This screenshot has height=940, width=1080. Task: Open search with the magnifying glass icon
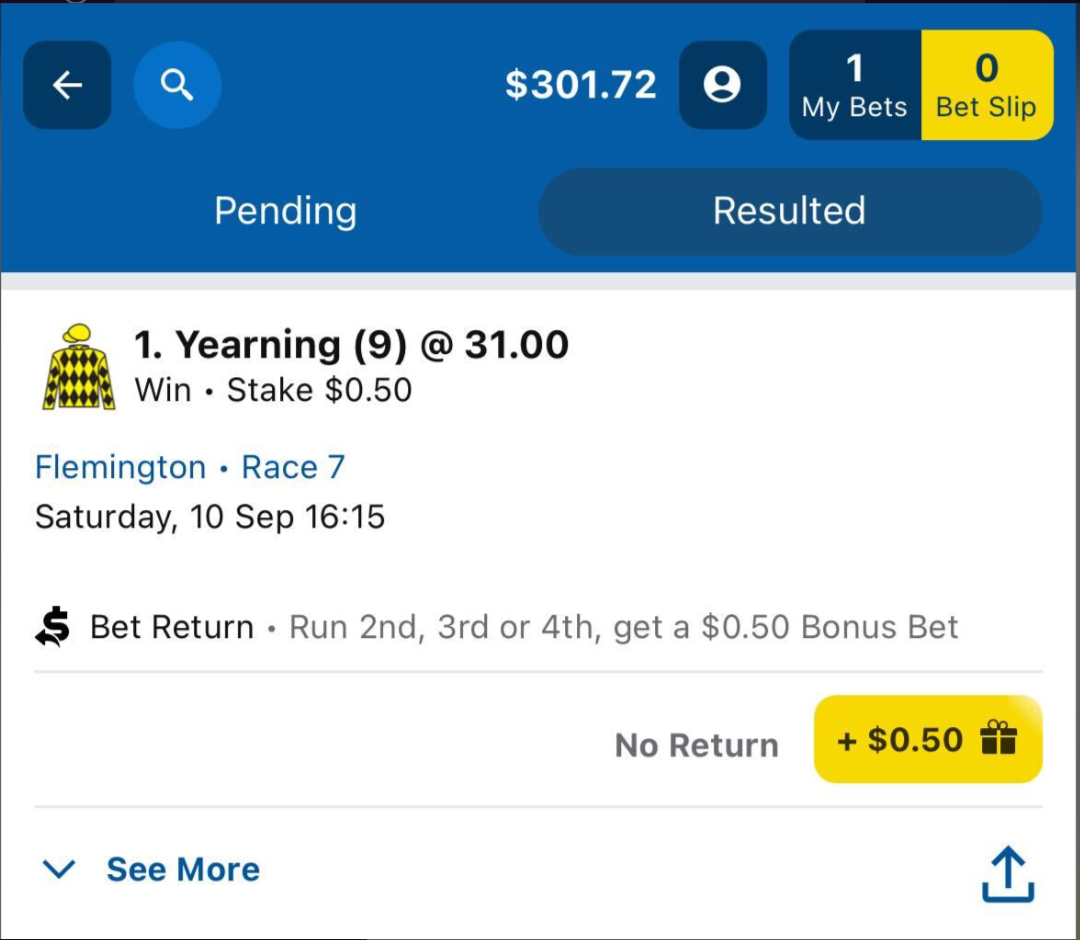tap(177, 86)
